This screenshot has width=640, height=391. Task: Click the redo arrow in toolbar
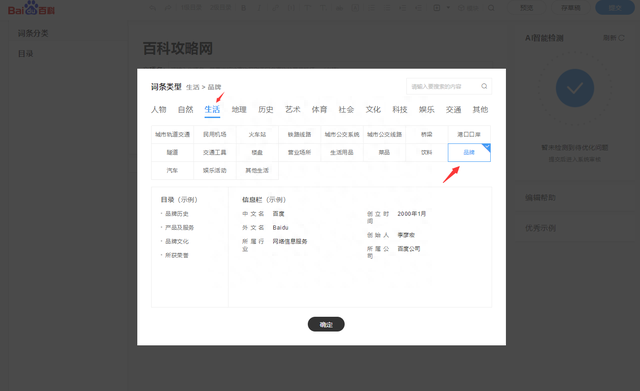168,8
